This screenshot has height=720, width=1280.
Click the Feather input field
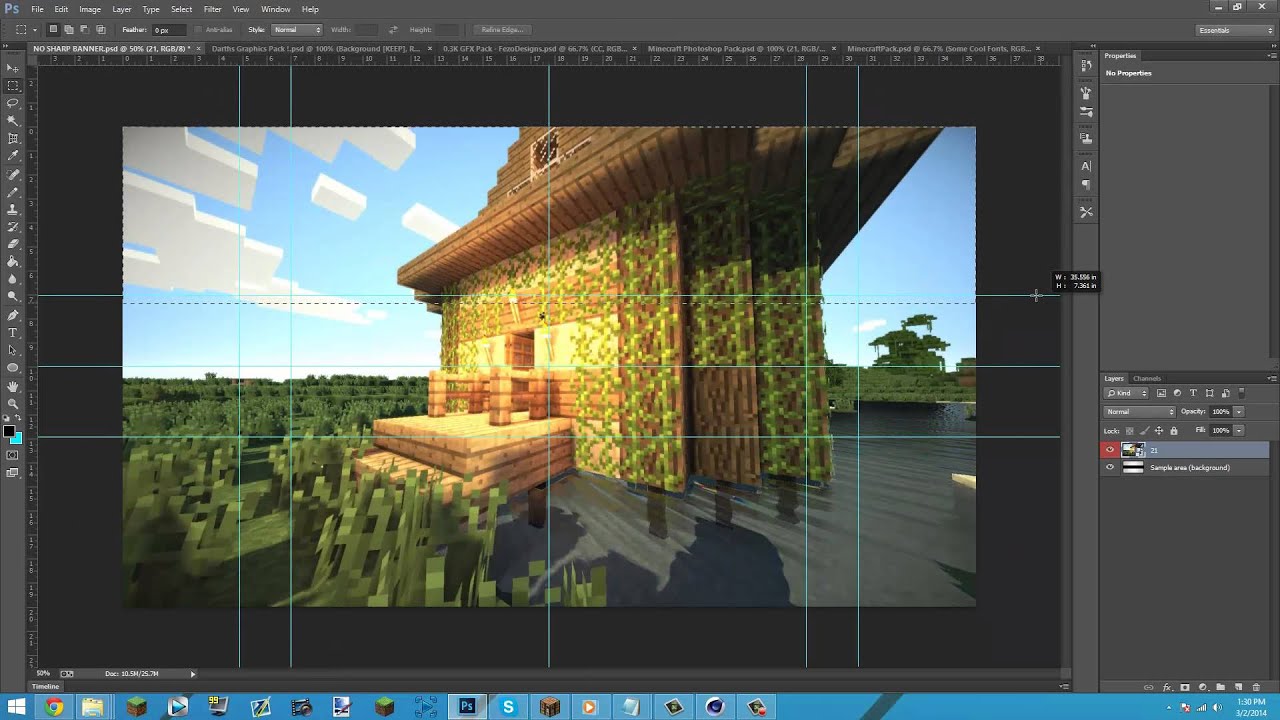pyautogui.click(x=169, y=30)
